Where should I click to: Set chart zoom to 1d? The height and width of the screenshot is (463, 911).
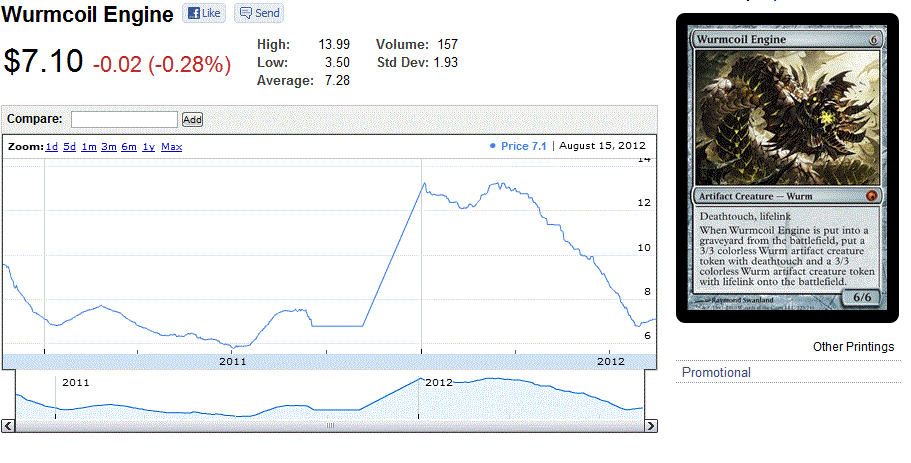[52, 147]
